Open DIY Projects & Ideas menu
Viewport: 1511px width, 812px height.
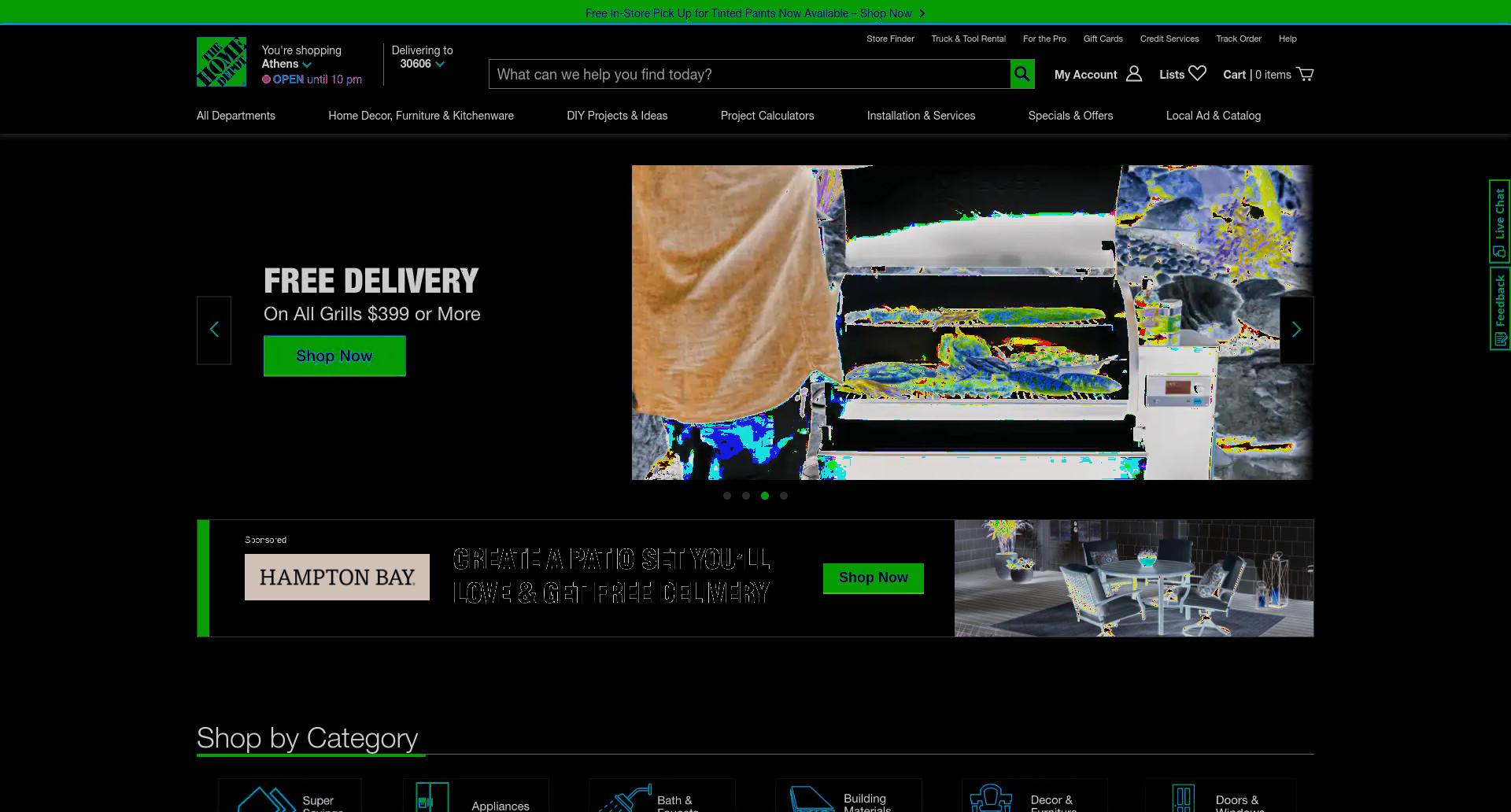pos(617,116)
